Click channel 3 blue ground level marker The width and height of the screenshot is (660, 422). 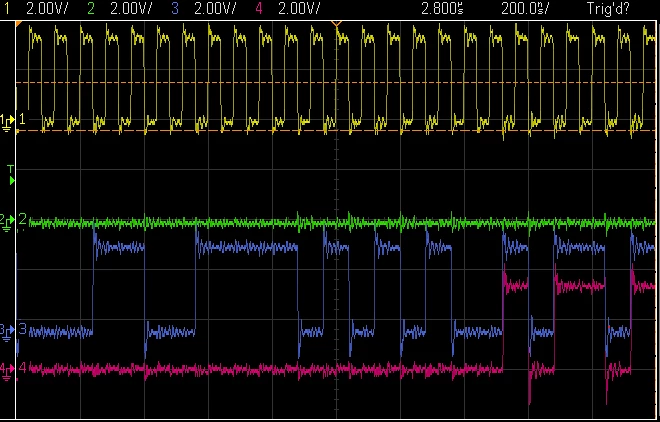[x=7, y=331]
